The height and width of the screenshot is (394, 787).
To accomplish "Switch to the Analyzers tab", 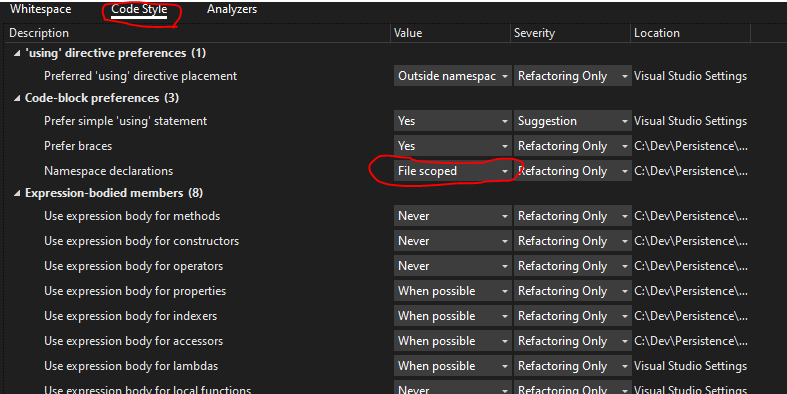I will point(232,9).
